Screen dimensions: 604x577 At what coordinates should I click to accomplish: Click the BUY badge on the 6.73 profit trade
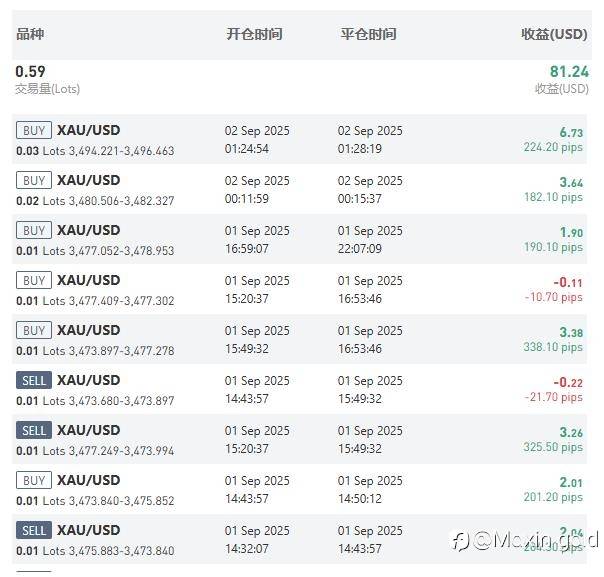pyautogui.click(x=34, y=130)
